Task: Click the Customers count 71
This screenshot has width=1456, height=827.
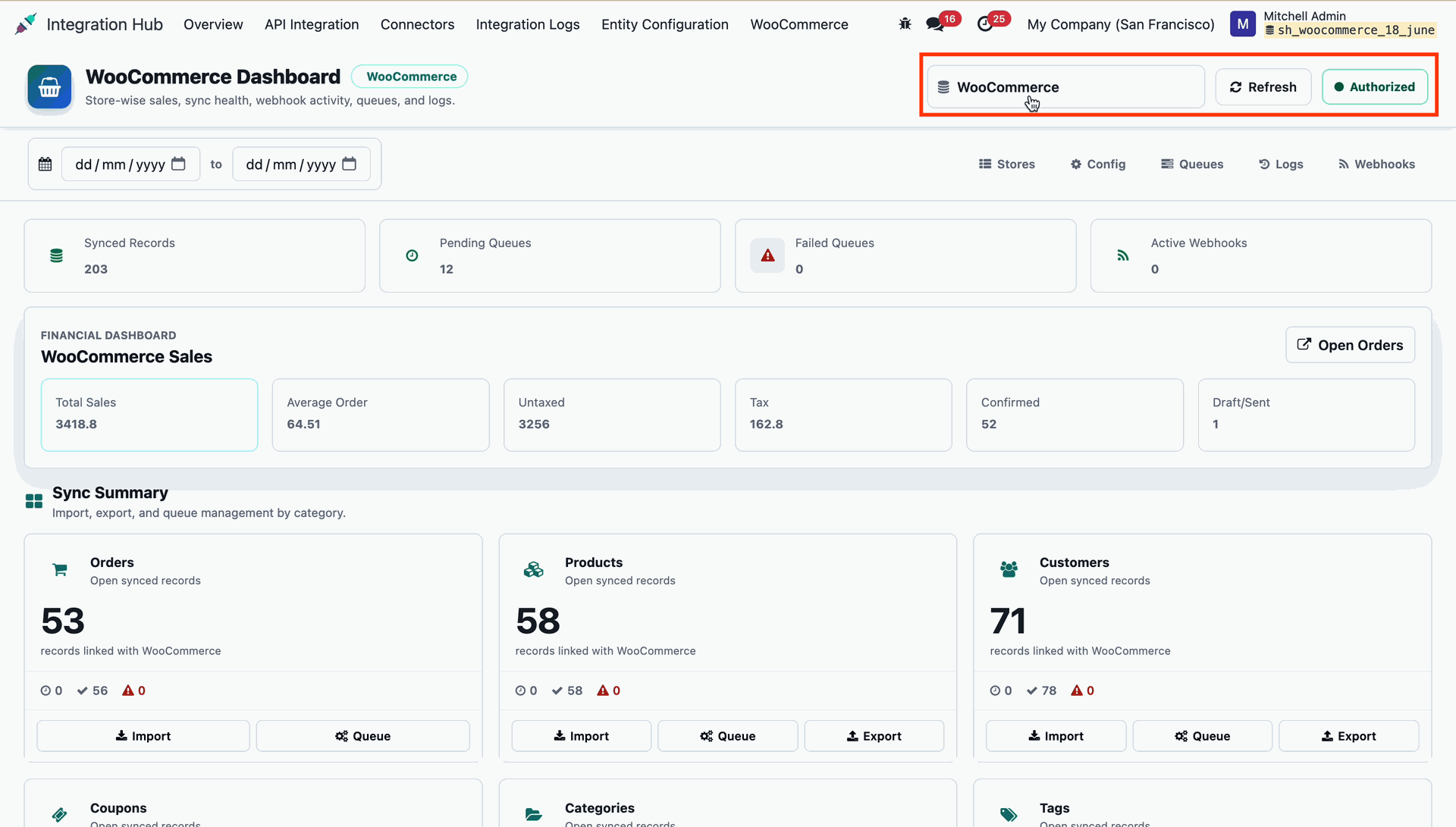Action: (x=1008, y=621)
